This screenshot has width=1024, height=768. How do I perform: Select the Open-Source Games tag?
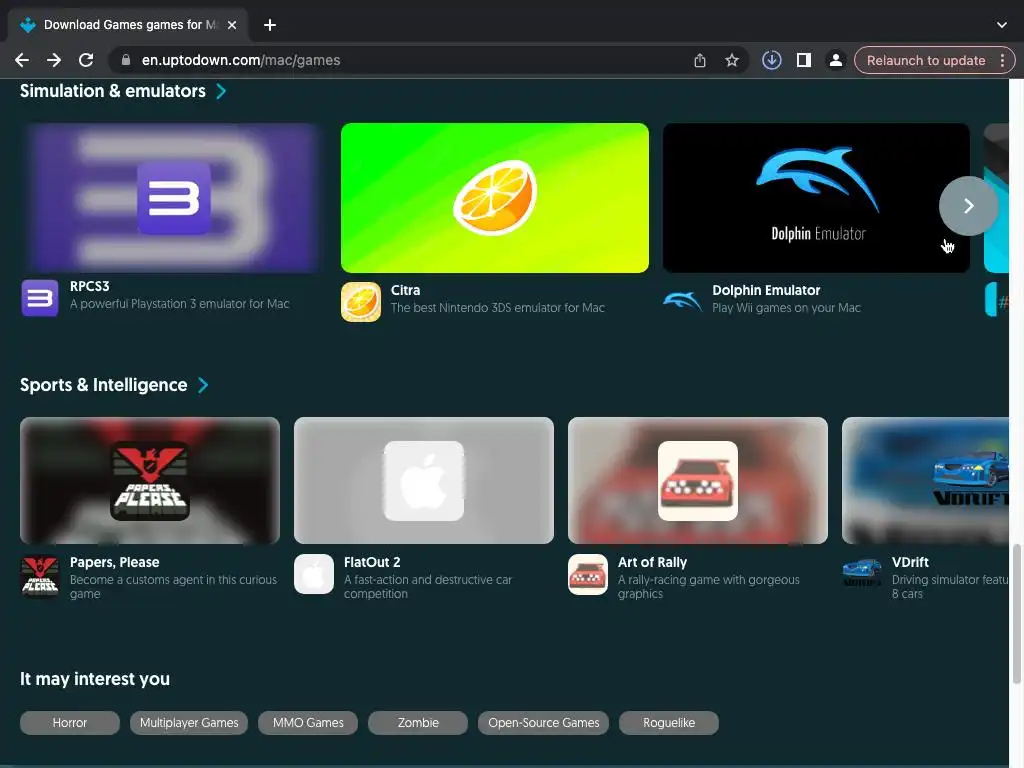tap(543, 723)
